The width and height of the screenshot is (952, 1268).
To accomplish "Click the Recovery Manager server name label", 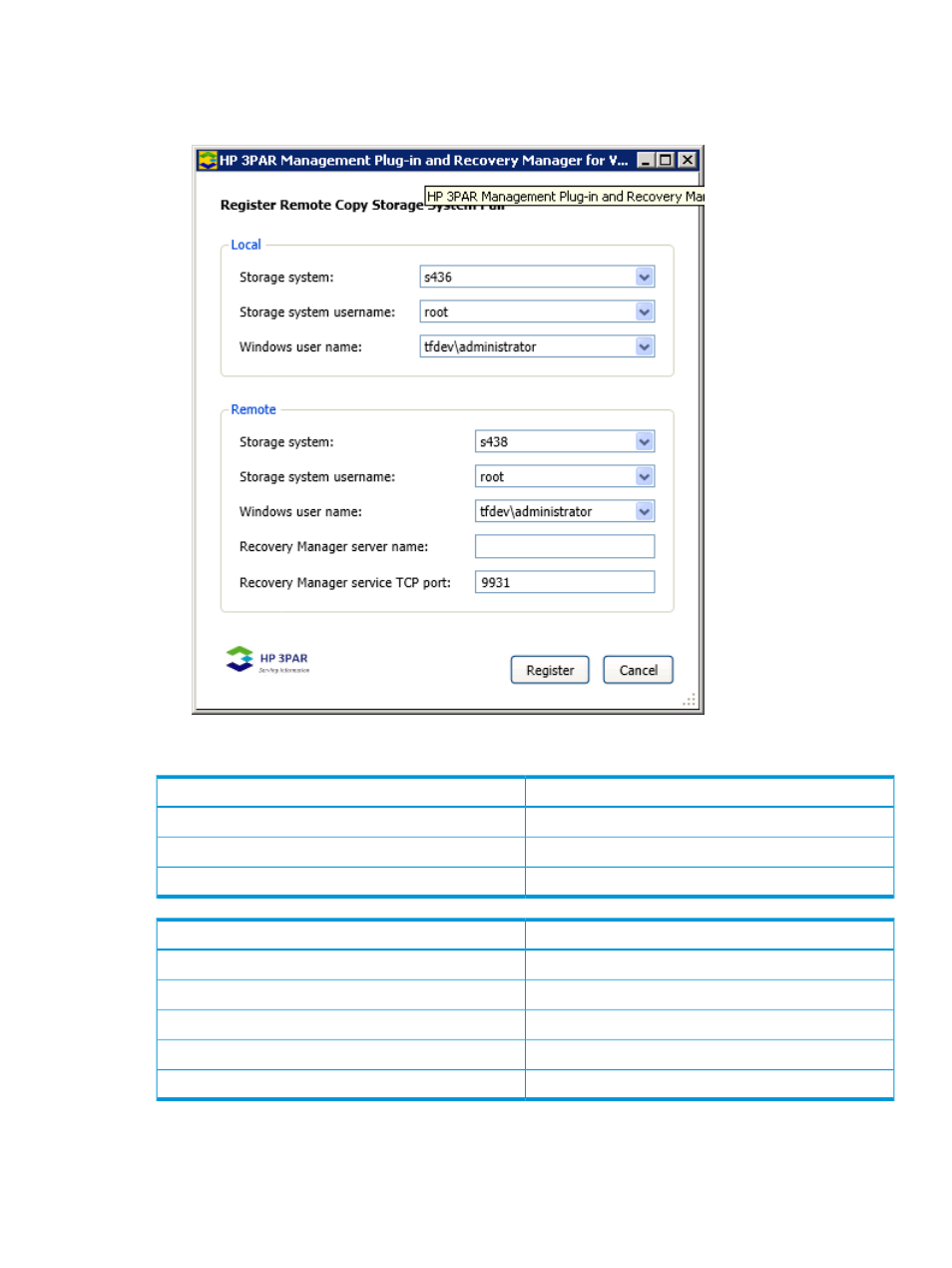I will [x=333, y=547].
